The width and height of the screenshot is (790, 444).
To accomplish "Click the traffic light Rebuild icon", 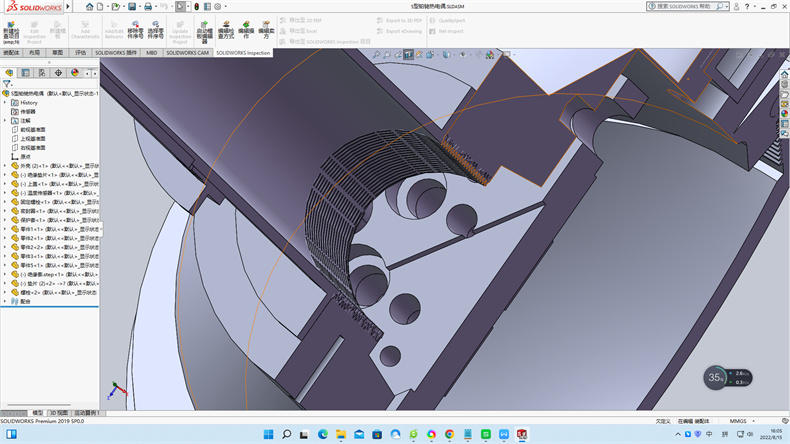I will coord(198,6).
